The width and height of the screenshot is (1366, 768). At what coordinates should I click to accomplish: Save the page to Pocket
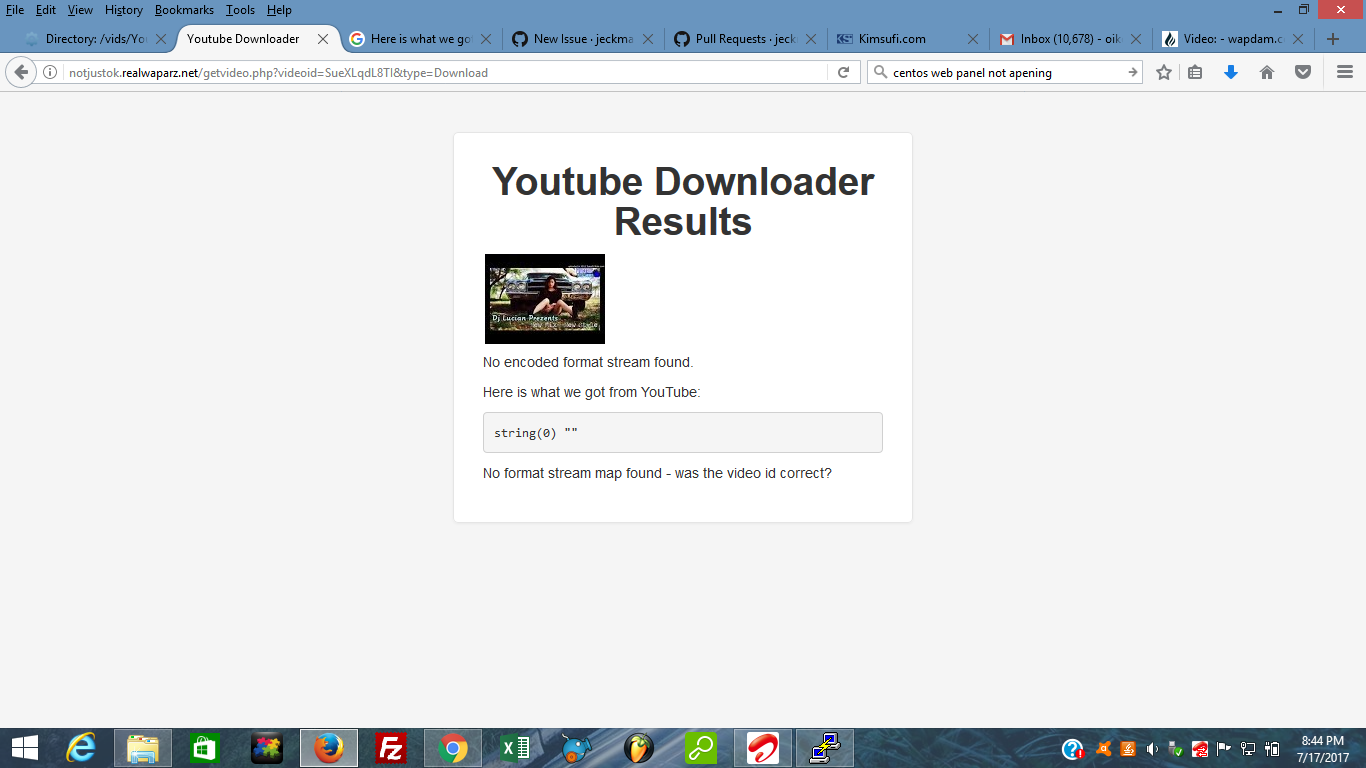(1302, 72)
